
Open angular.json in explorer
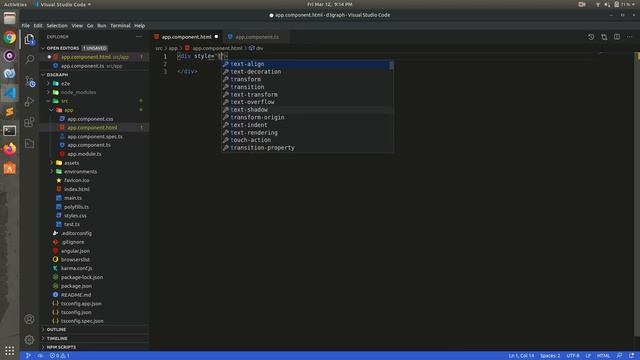point(75,251)
